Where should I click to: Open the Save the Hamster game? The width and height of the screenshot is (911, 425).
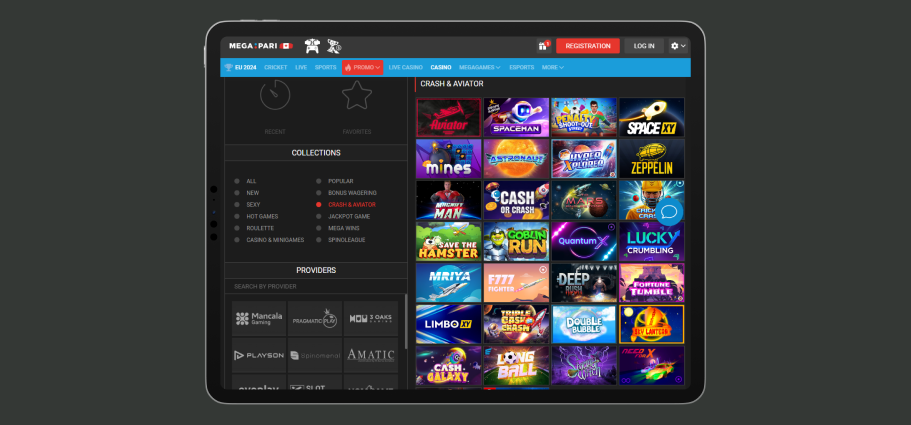point(449,242)
